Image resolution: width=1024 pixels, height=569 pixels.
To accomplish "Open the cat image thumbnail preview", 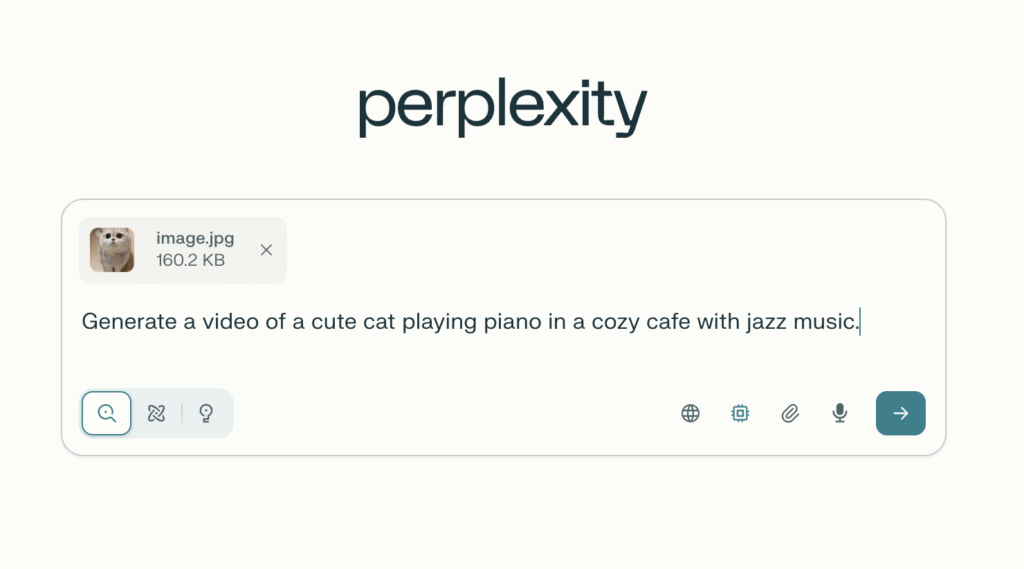I will (112, 250).
